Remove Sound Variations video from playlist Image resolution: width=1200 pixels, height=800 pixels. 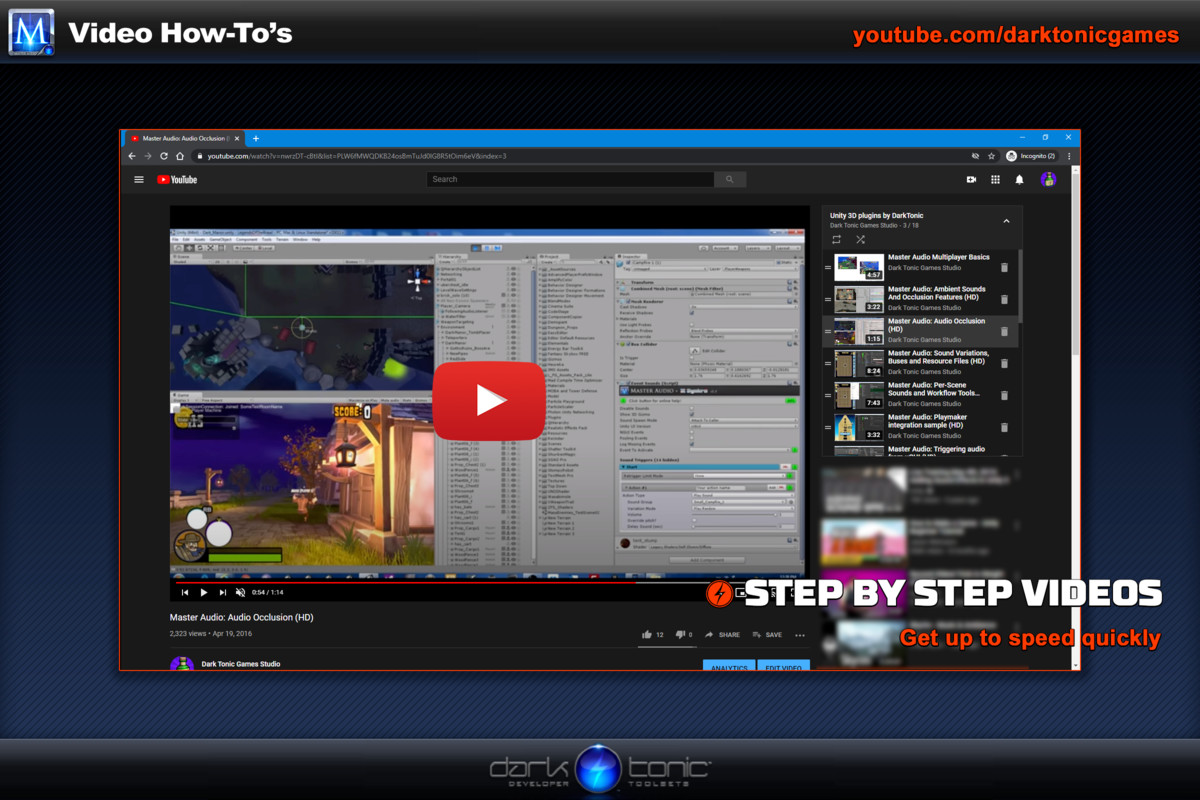pos(1005,364)
